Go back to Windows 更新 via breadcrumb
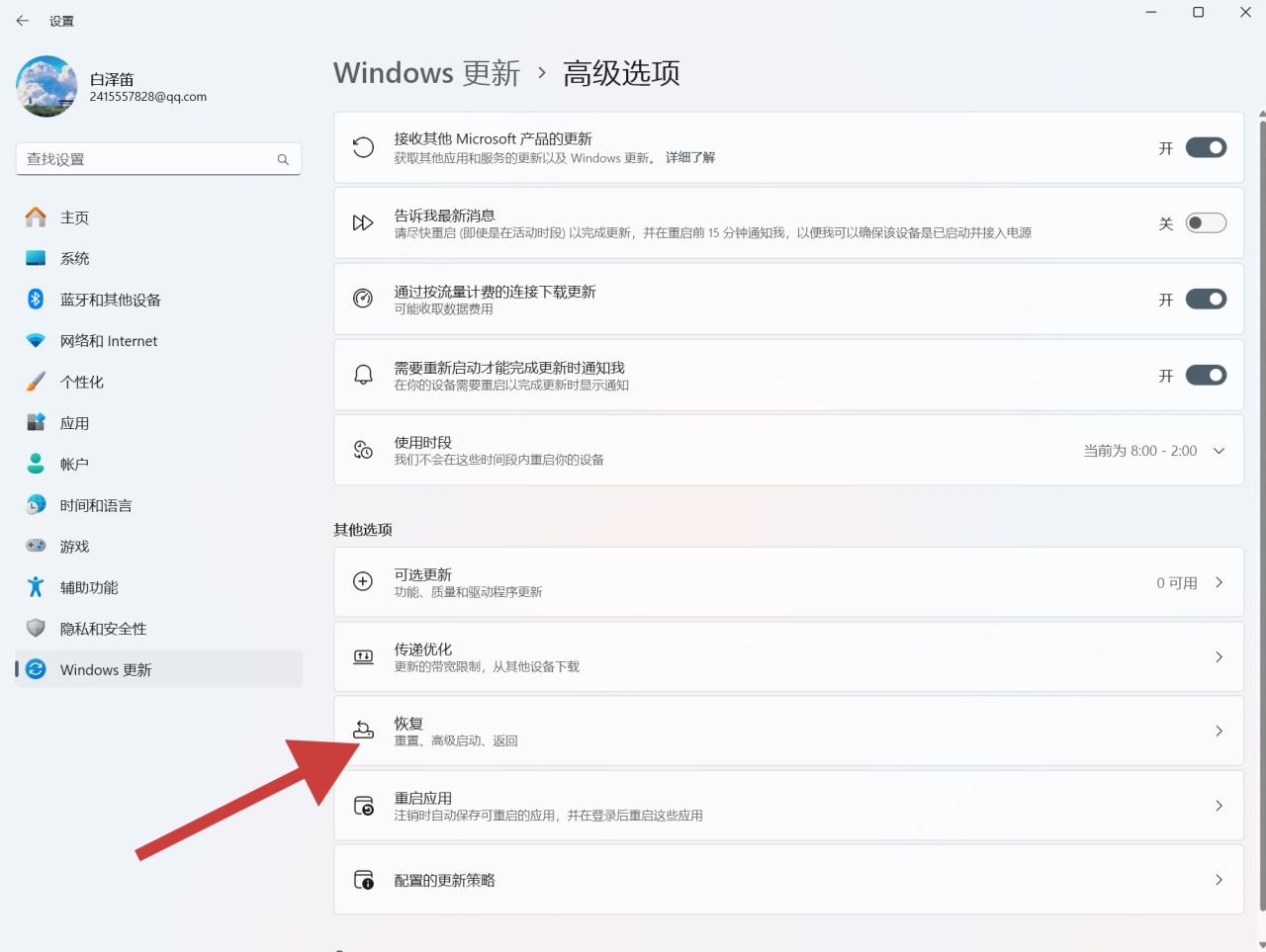Screen dimensions: 1266x952 coord(426,73)
